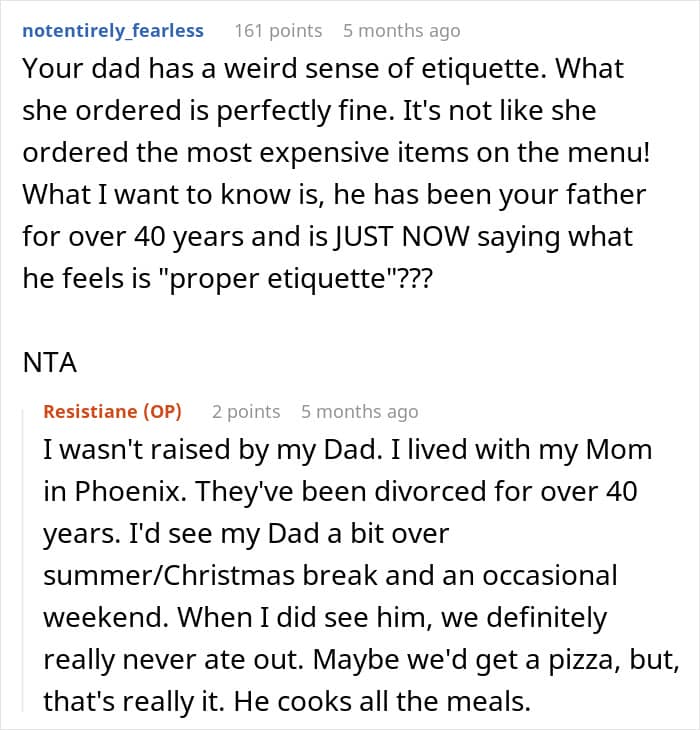Open the top comment's 5 months ago timestamp
Image resolution: width=700 pixels, height=730 pixels.
(x=402, y=31)
